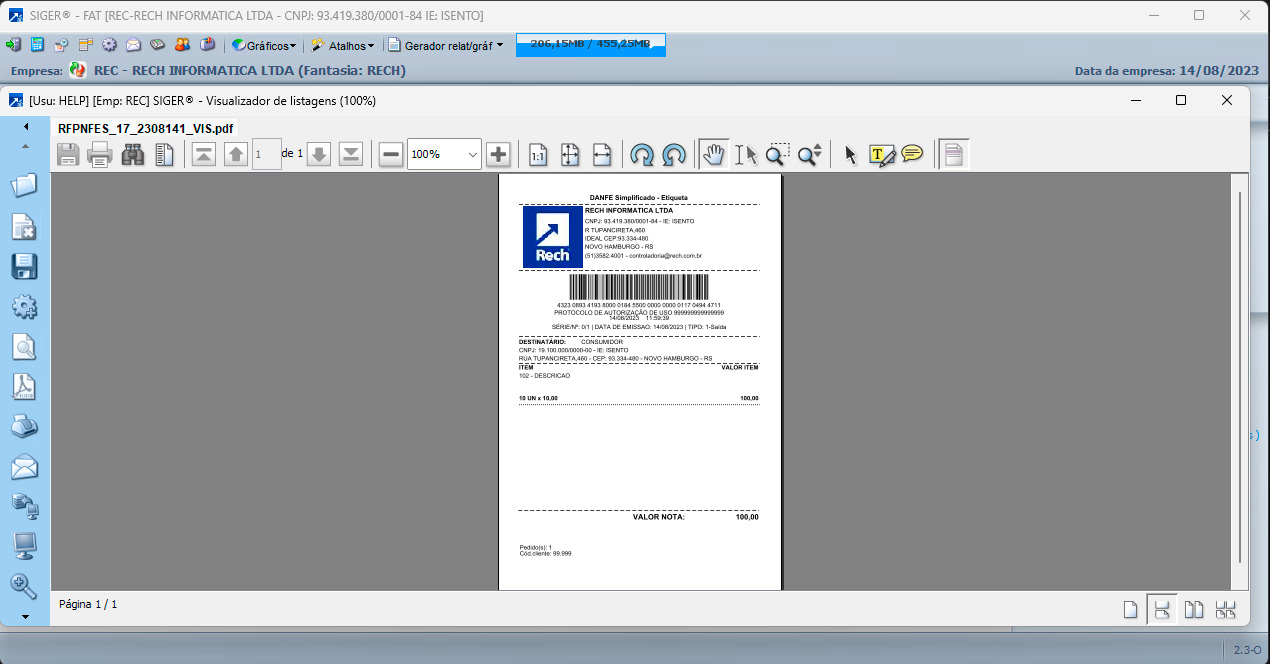Click main toolbar gear icon
Image resolution: width=1270 pixels, height=664 pixels.
[109, 45]
